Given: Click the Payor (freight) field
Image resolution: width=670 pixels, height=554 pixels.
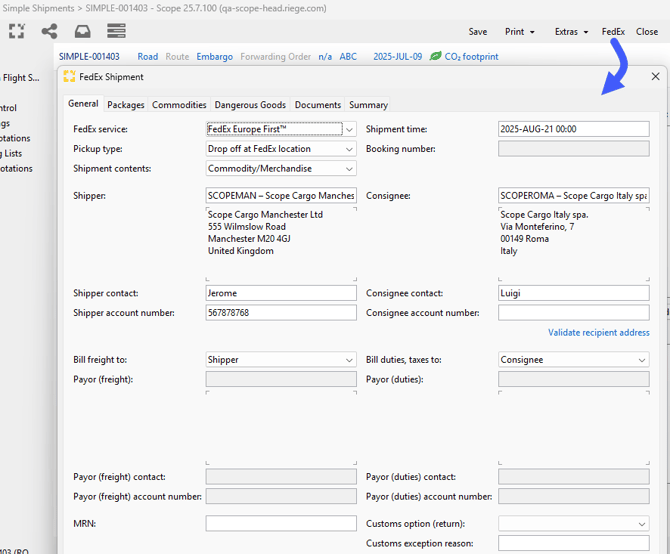Looking at the screenshot, I should click(x=281, y=379).
